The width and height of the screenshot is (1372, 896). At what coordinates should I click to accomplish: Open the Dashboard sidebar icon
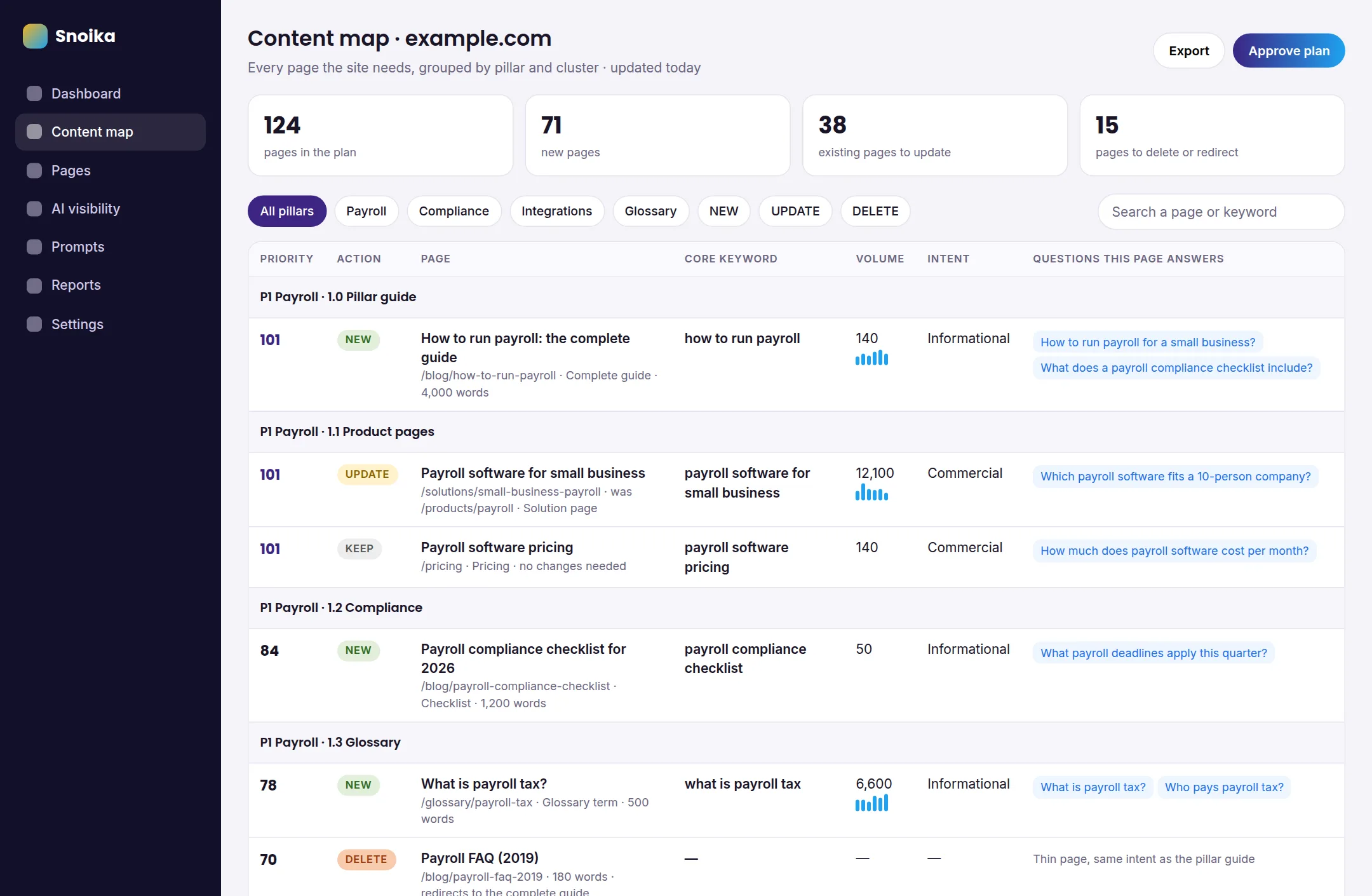[x=34, y=93]
